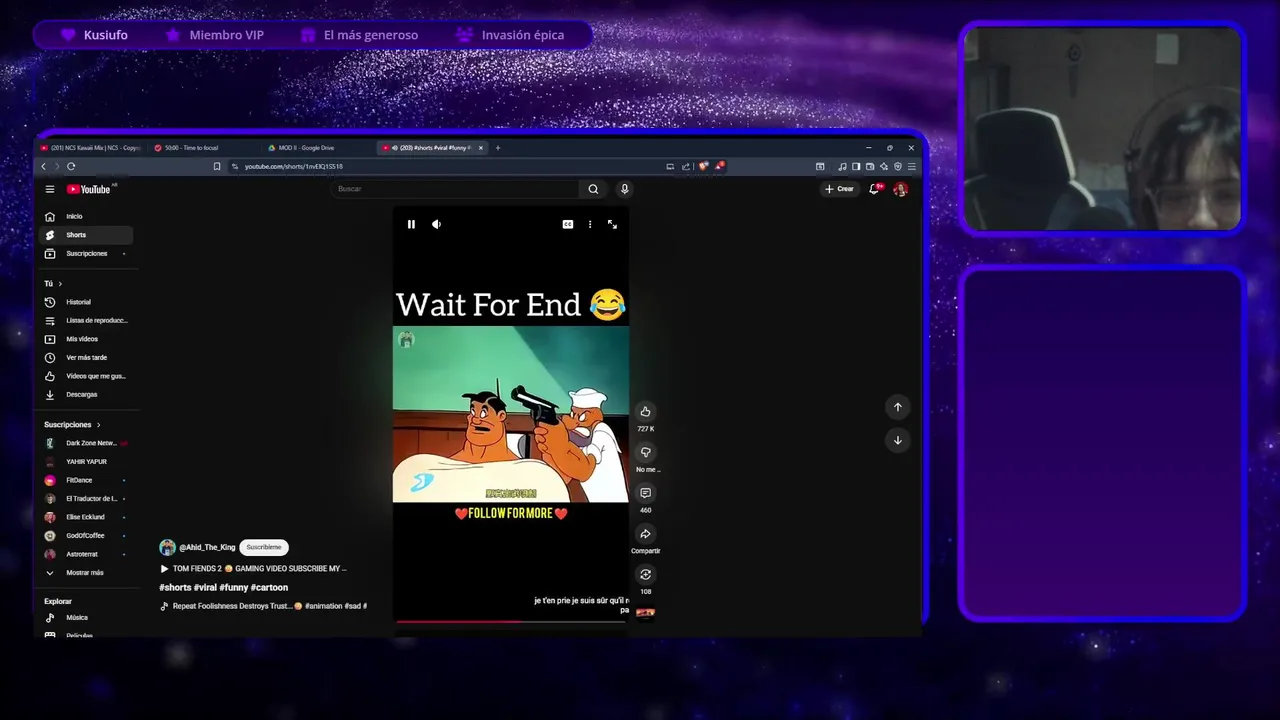Start voice search with the microphone

[x=624, y=189]
